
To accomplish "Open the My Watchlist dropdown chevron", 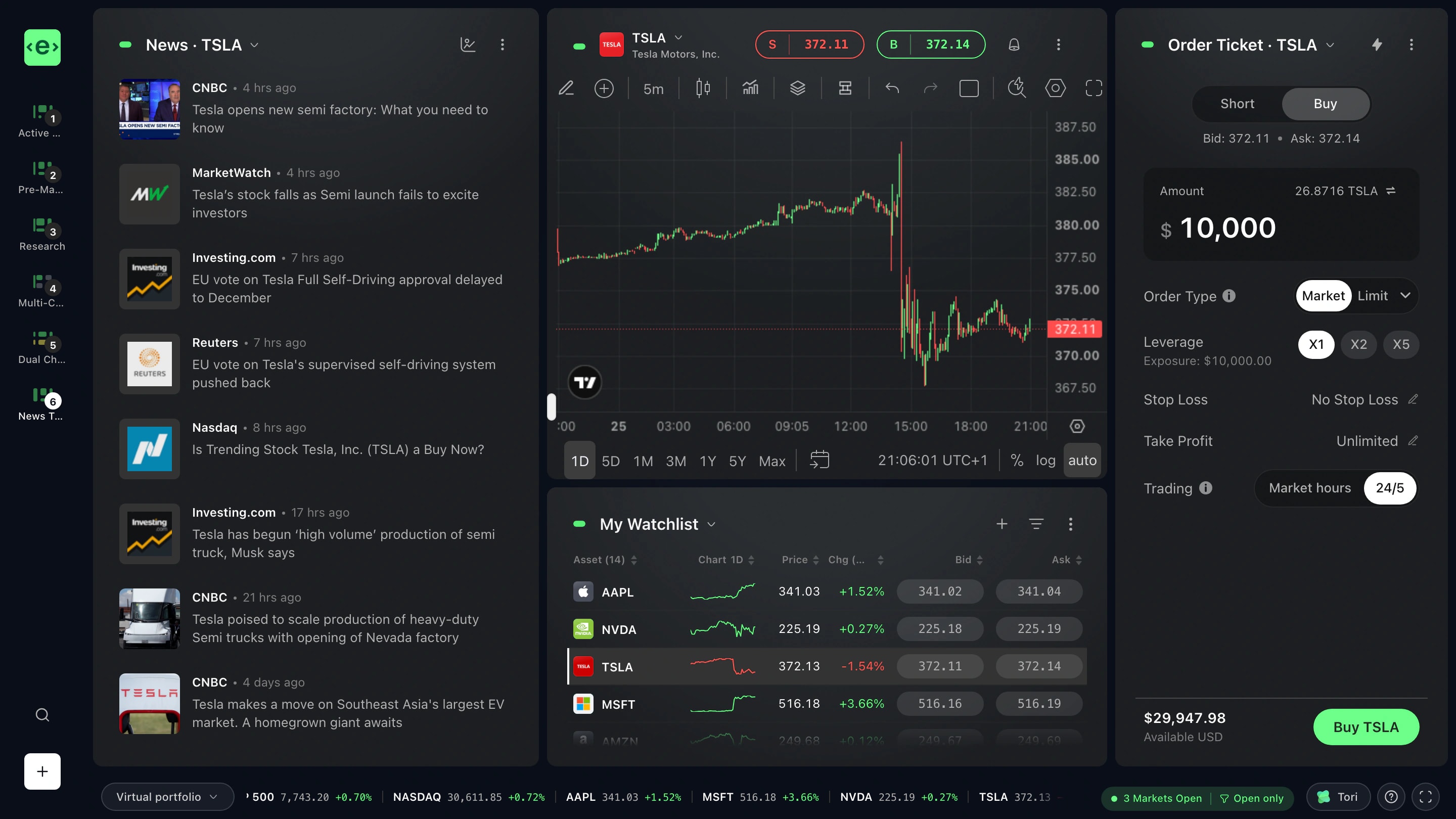I will [x=712, y=525].
